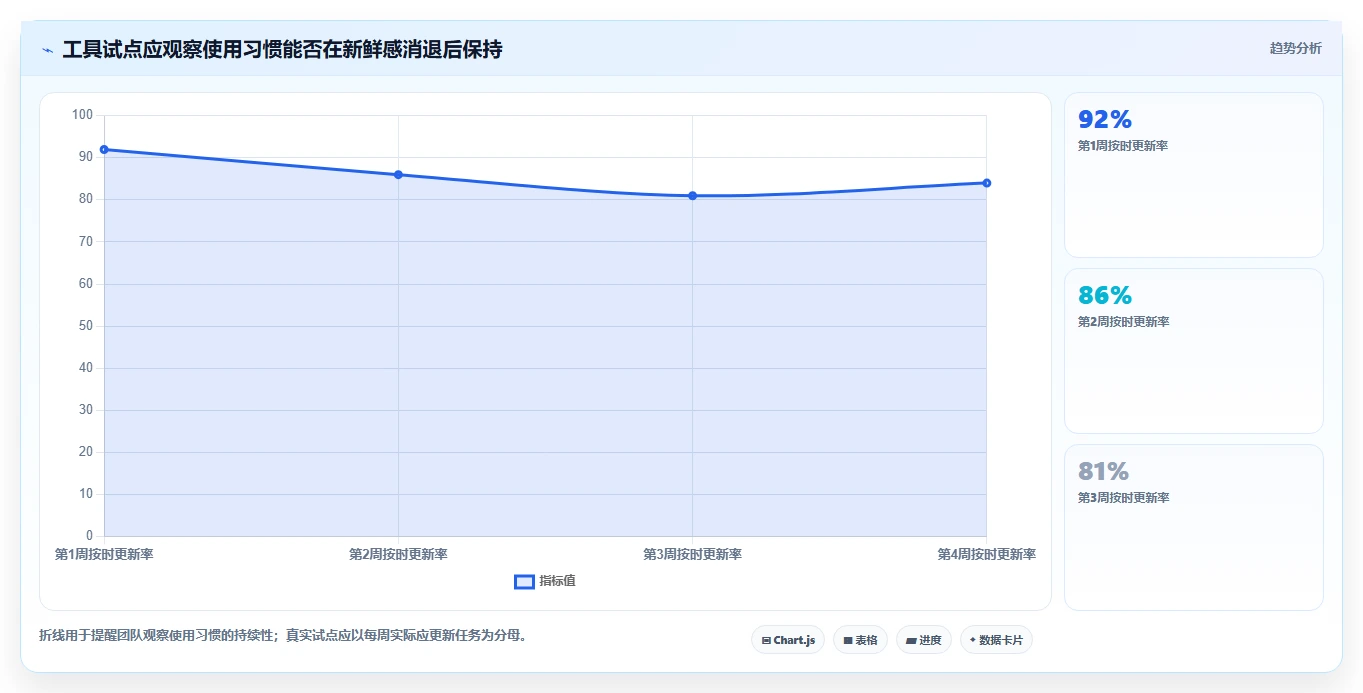The image size is (1363, 693).
Task: Open the 92% 第1周按时更新率 card
Action: pos(1194,175)
